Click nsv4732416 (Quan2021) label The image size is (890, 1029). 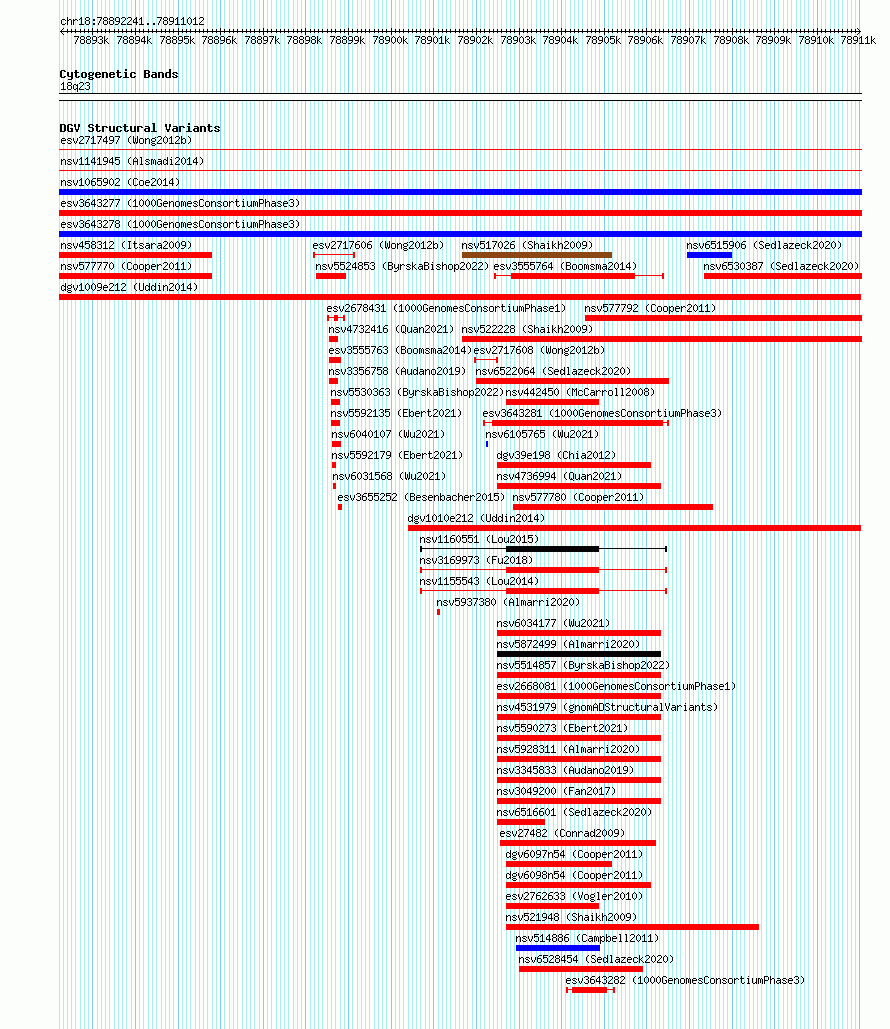[x=391, y=329]
